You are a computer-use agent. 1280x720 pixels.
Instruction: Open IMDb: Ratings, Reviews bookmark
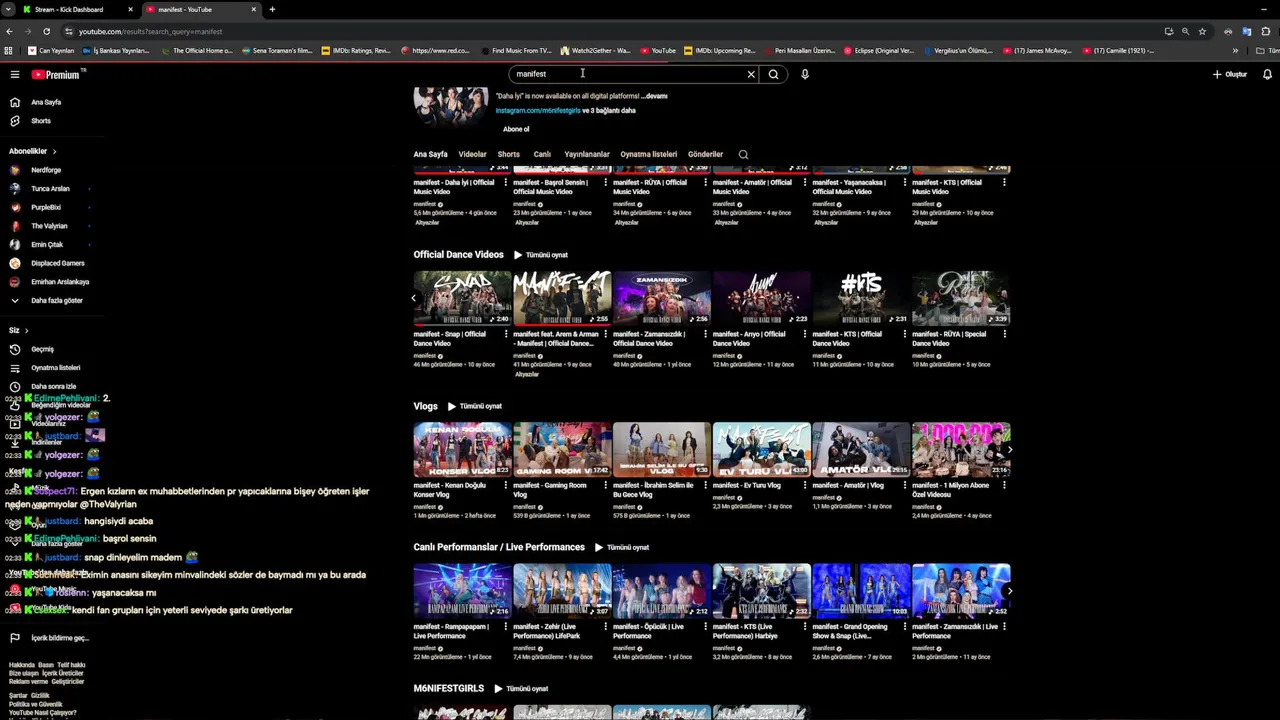pos(356,50)
